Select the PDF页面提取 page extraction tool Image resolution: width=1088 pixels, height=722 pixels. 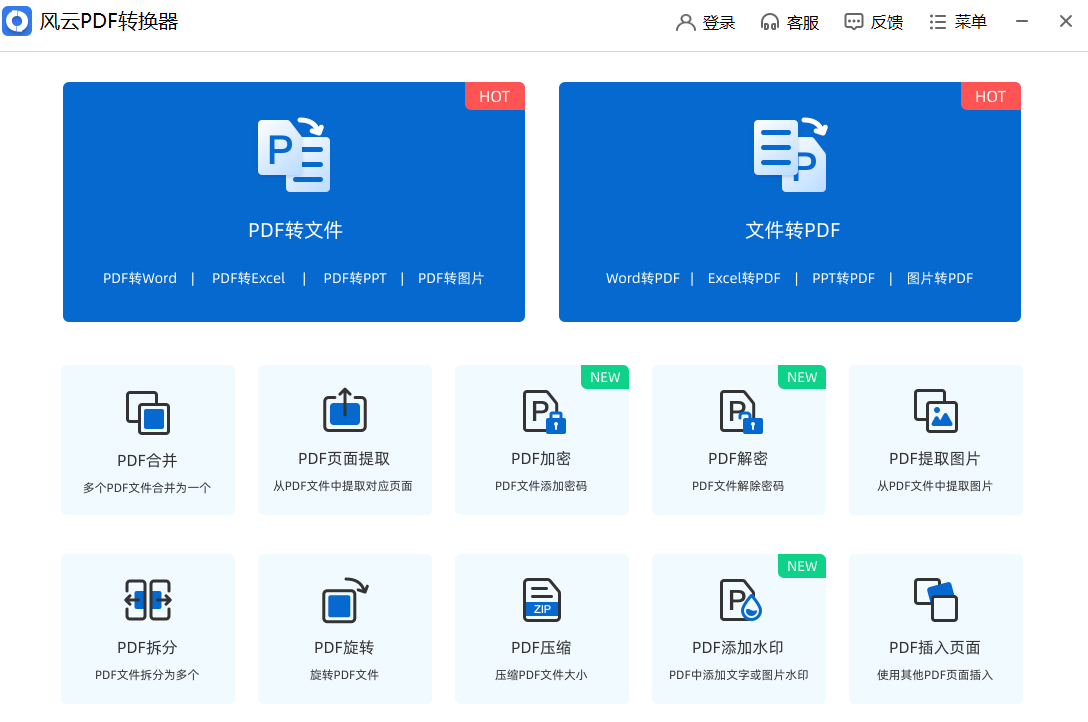coord(344,440)
